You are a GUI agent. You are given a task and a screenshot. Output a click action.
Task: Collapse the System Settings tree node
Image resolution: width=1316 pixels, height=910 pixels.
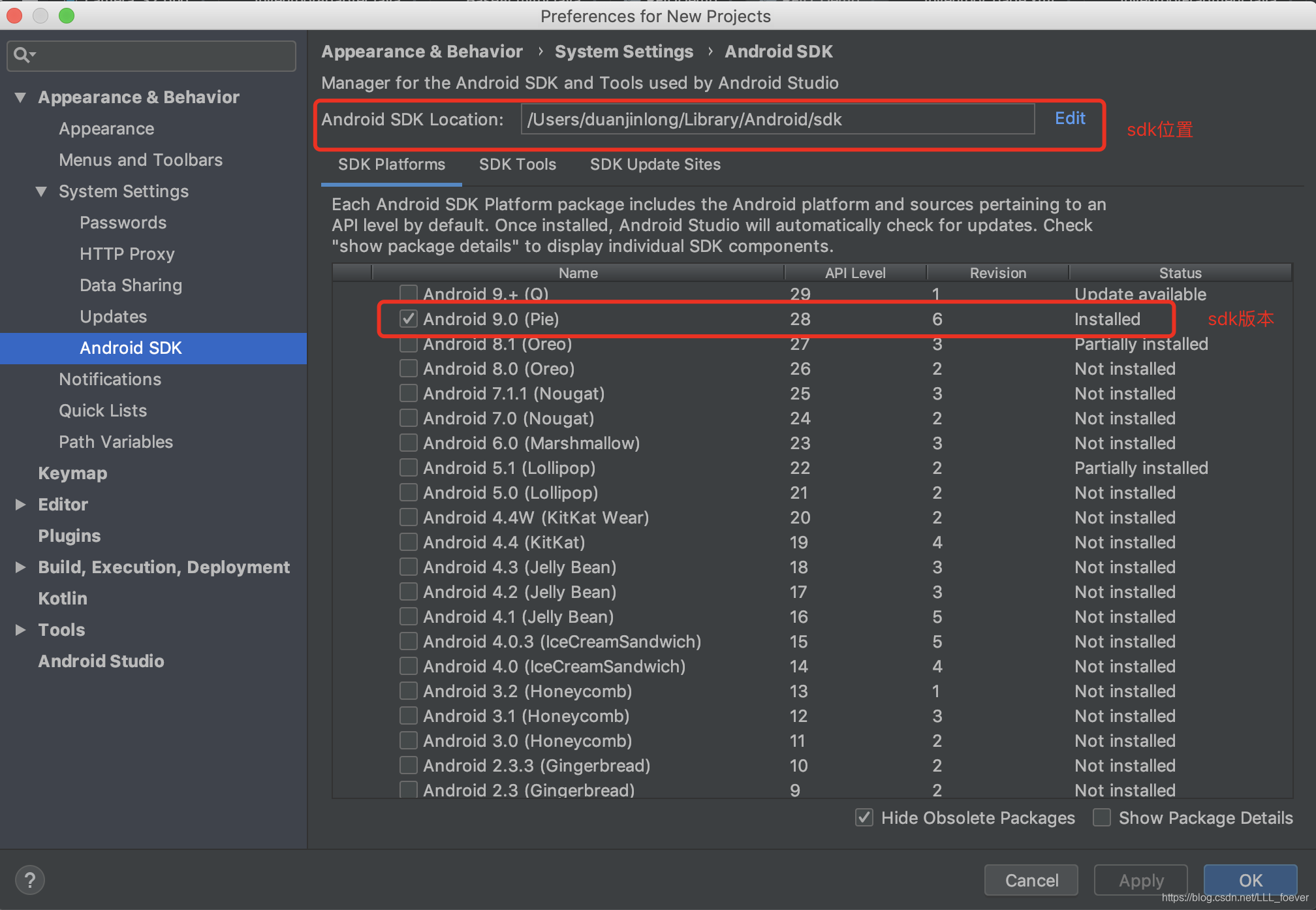(x=41, y=191)
